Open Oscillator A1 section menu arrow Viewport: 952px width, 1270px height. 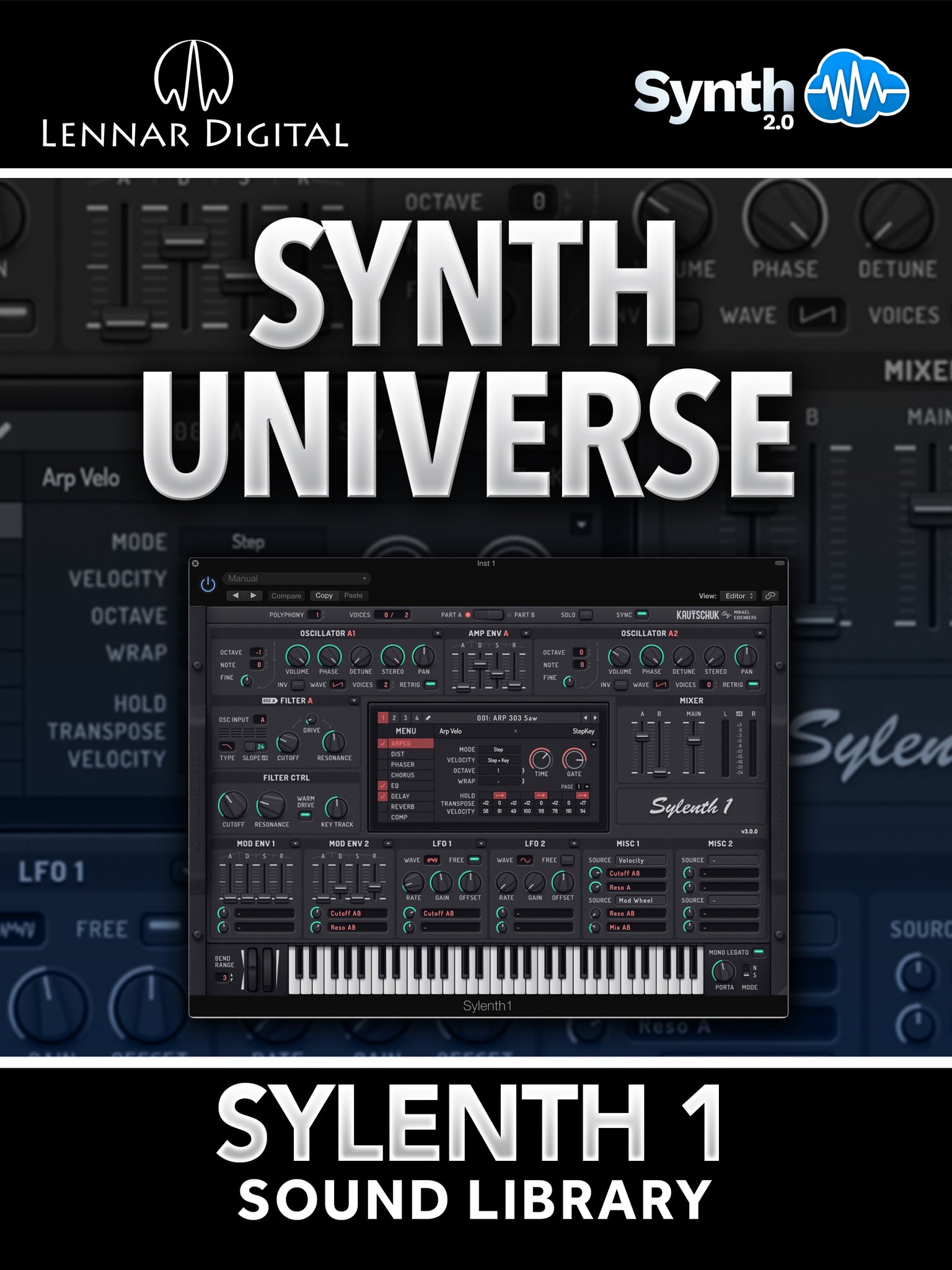point(438,633)
